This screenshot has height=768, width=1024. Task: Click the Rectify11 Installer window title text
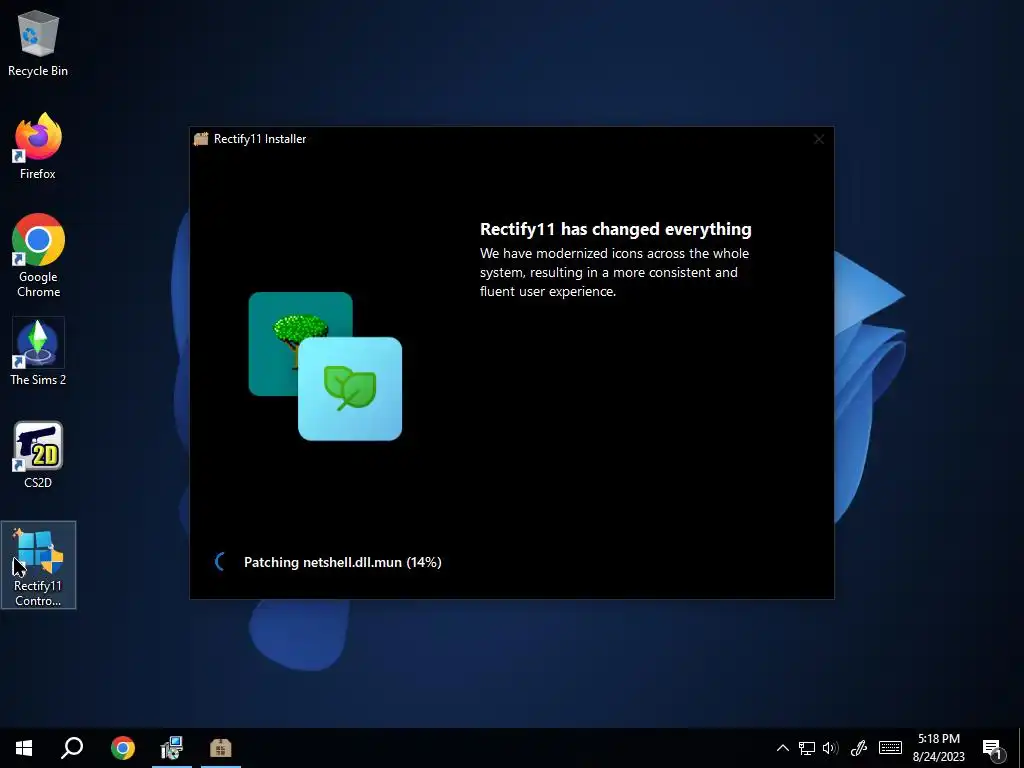(260, 139)
